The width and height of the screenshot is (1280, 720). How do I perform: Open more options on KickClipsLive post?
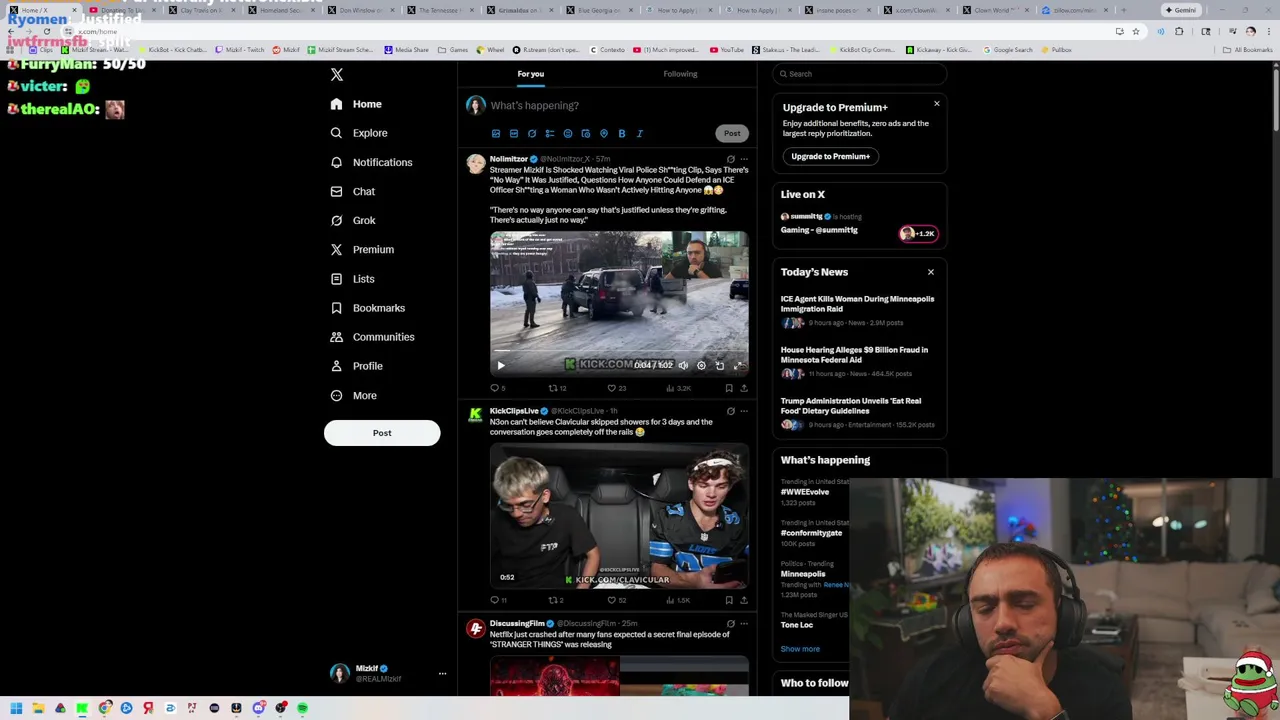pyautogui.click(x=743, y=411)
